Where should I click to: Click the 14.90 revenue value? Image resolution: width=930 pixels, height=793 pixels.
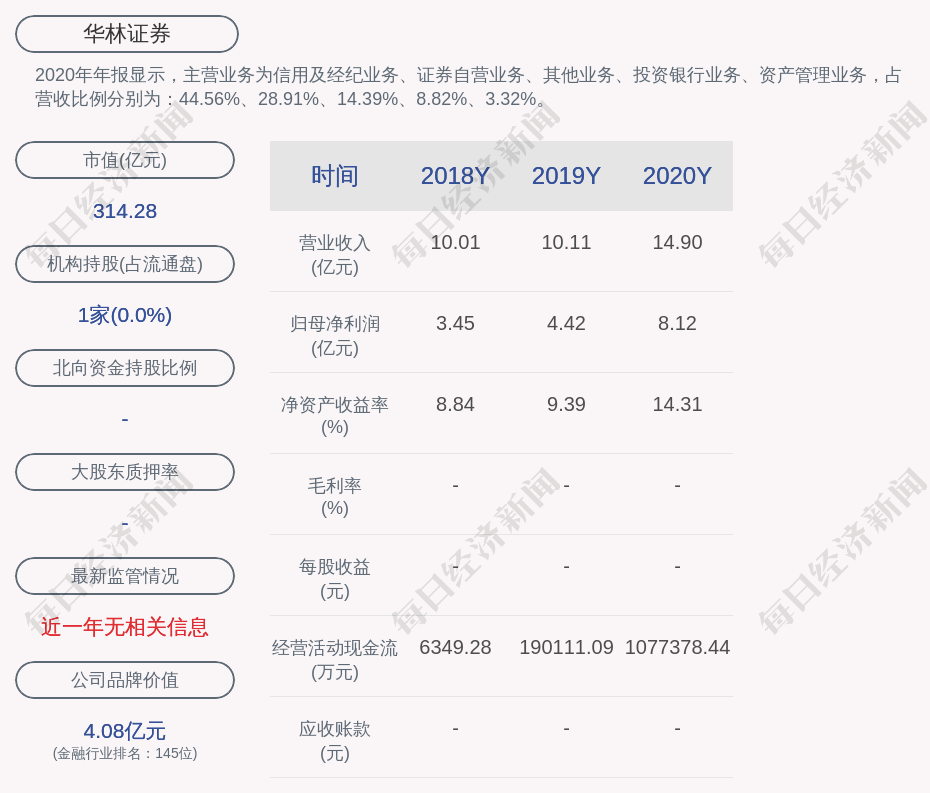pos(677,243)
